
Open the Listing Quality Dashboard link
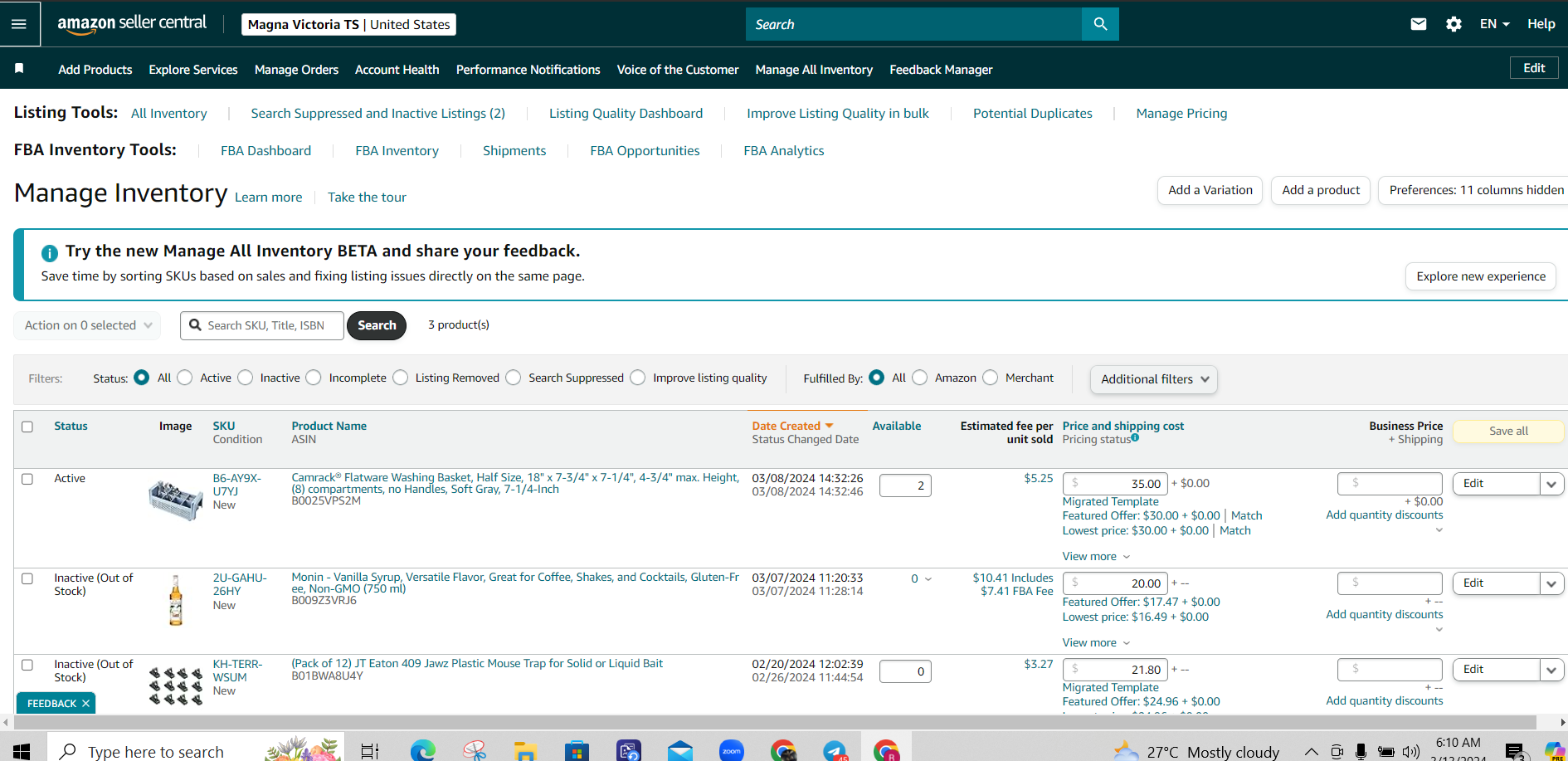click(626, 114)
